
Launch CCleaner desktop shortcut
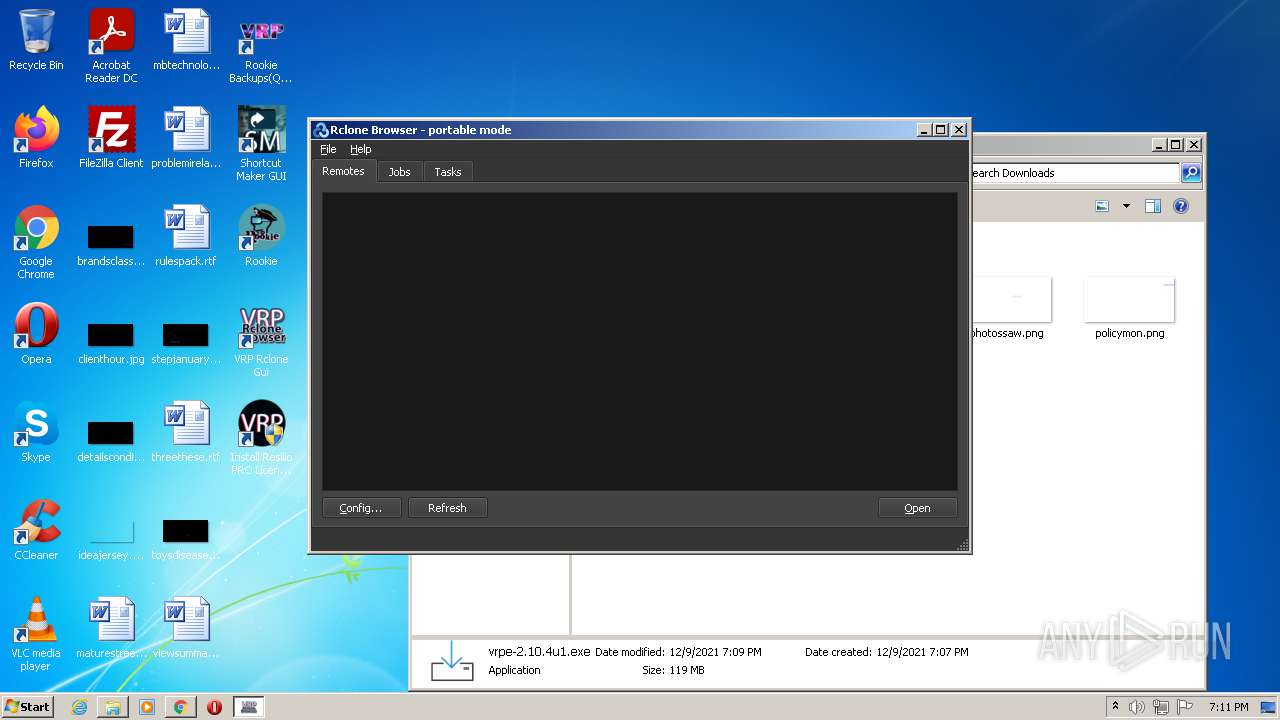tap(36, 530)
